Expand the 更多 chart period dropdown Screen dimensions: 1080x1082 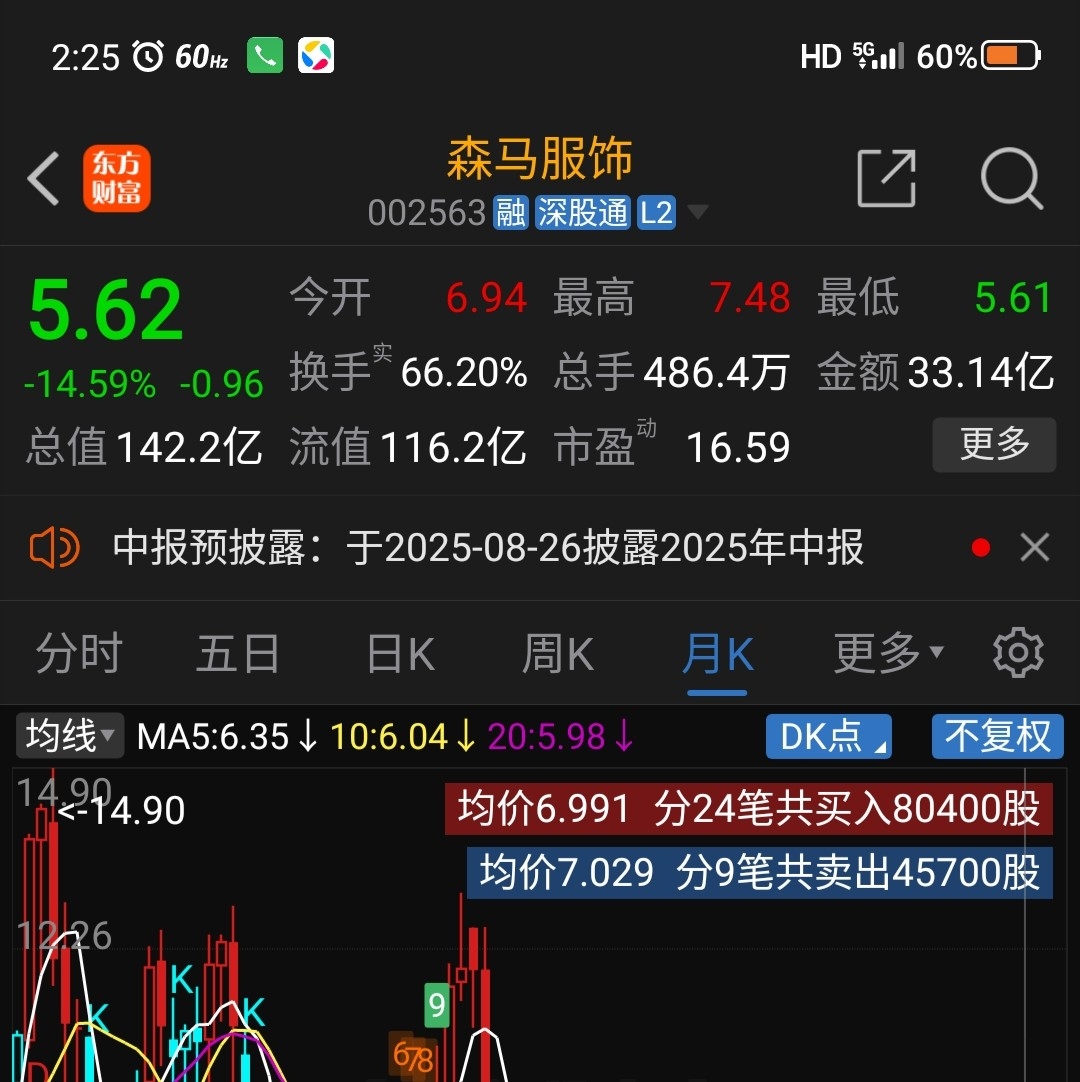coord(889,653)
